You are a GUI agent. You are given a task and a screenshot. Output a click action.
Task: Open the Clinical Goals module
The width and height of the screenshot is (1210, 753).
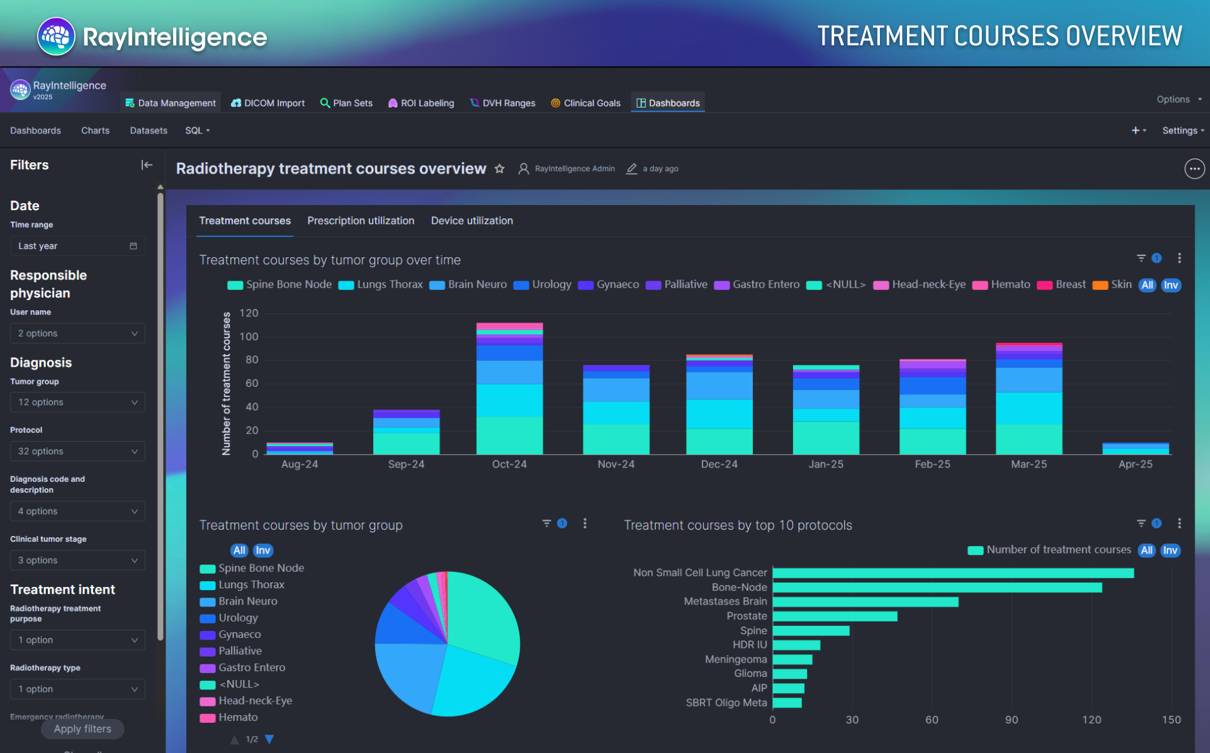point(585,103)
